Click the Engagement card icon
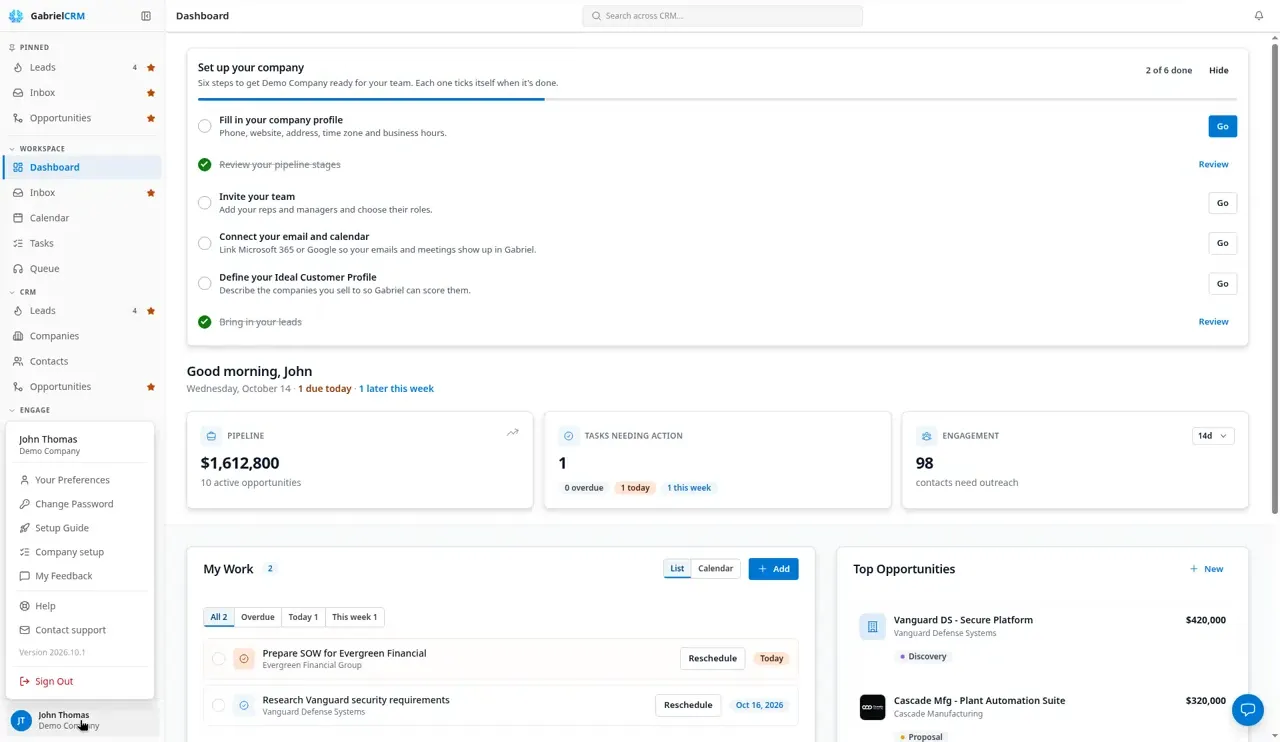 point(926,436)
